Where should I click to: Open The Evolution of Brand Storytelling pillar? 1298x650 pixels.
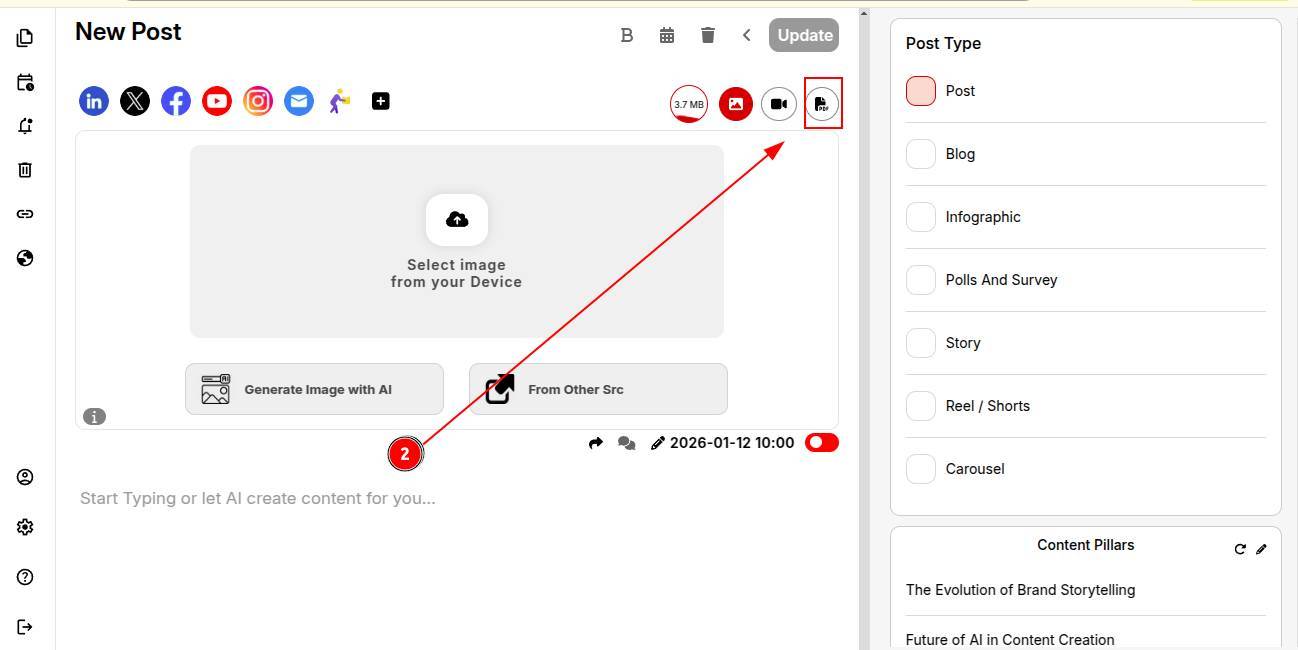[x=1020, y=590]
